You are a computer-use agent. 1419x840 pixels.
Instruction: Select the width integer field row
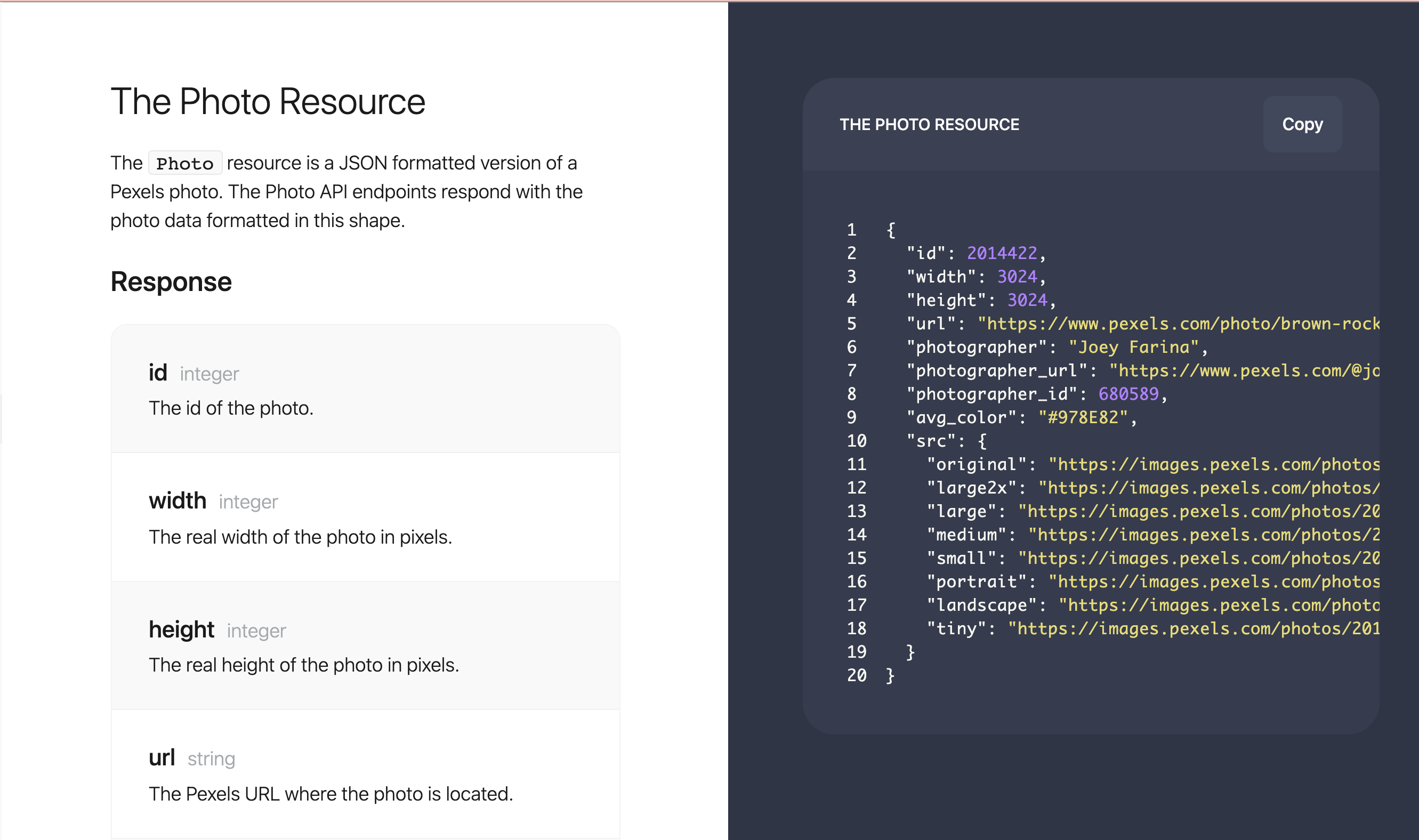[366, 518]
